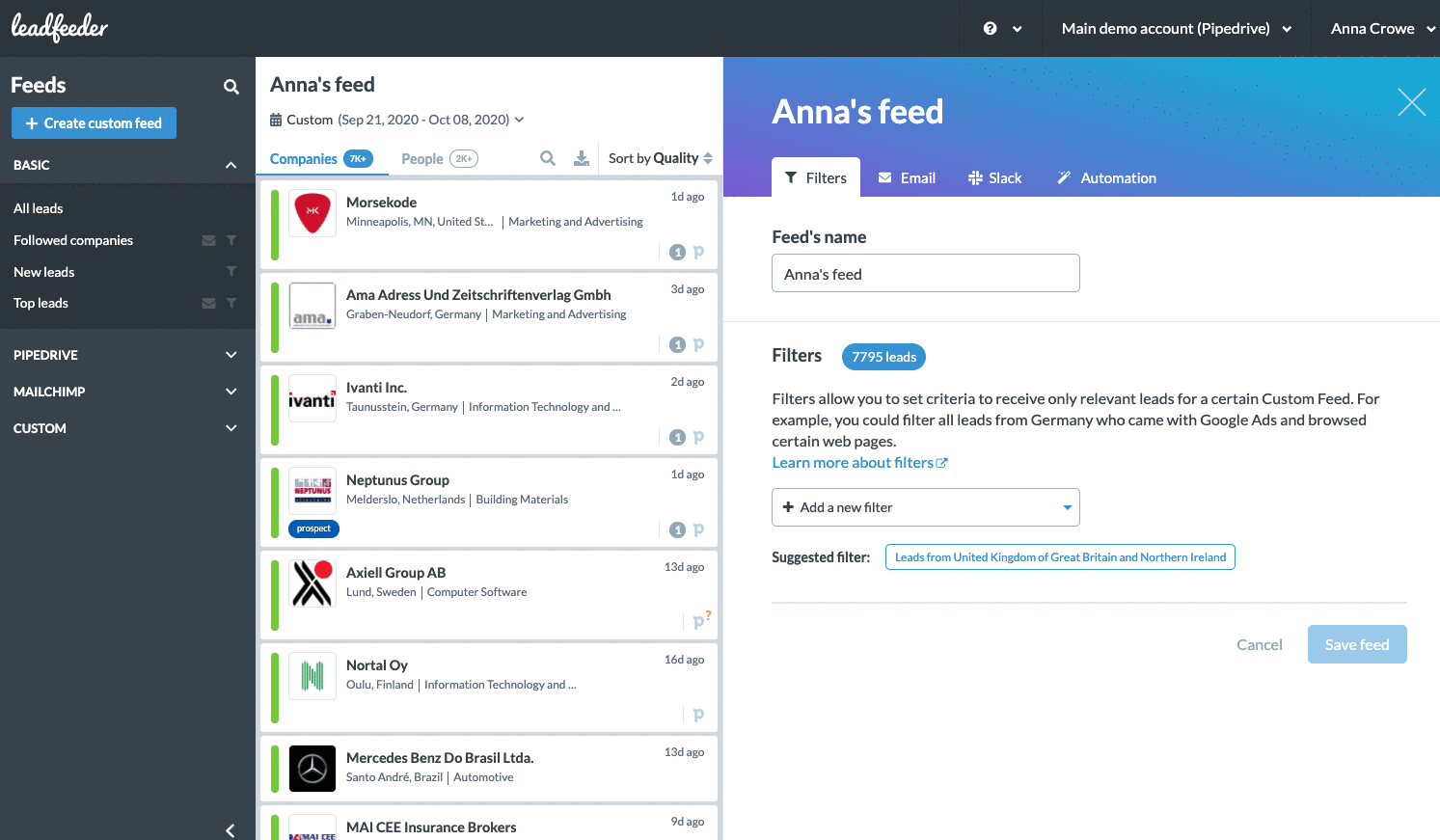The height and width of the screenshot is (840, 1440).
Task: Open the Custom date range dropdown
Action: pos(397,120)
